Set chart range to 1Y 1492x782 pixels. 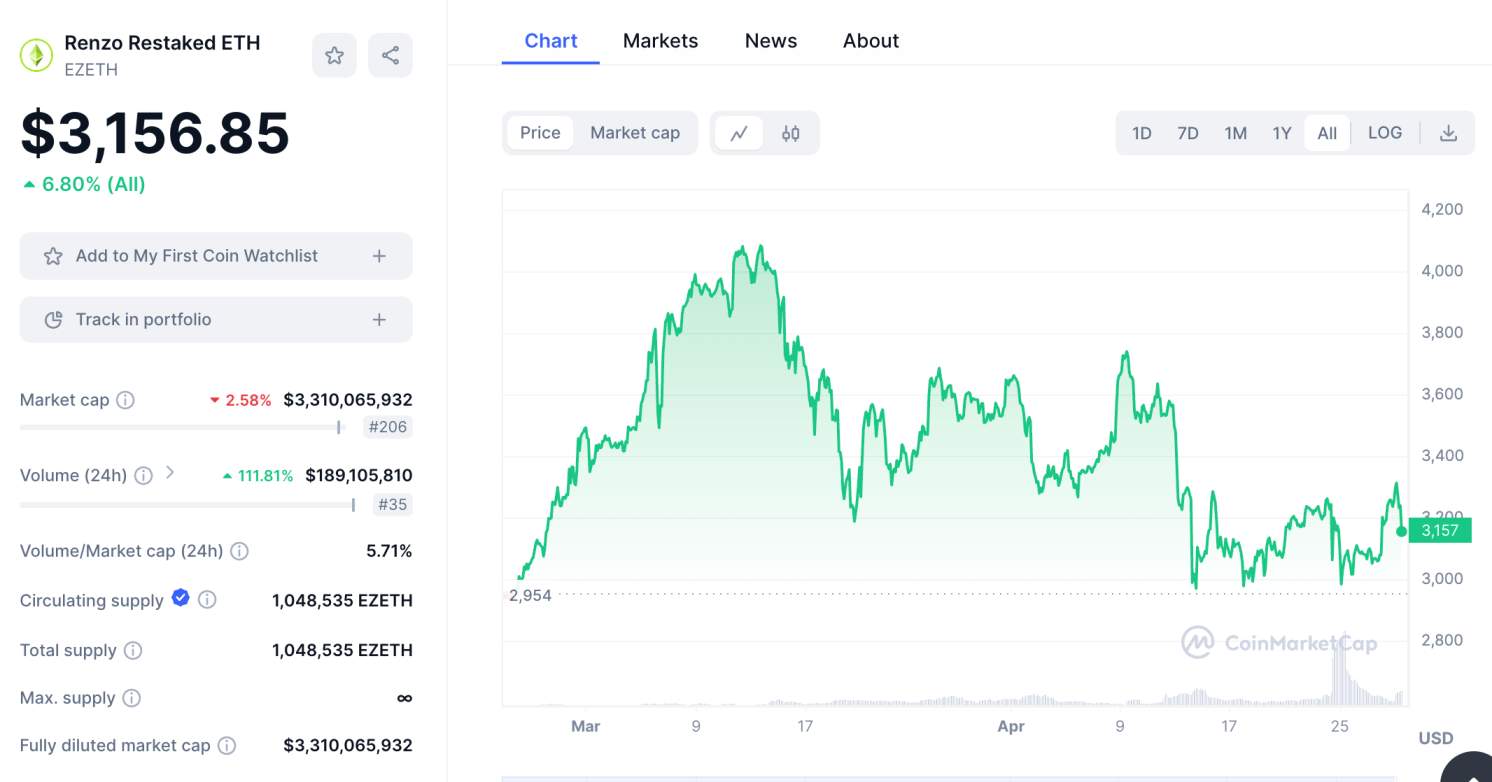tap(1282, 133)
